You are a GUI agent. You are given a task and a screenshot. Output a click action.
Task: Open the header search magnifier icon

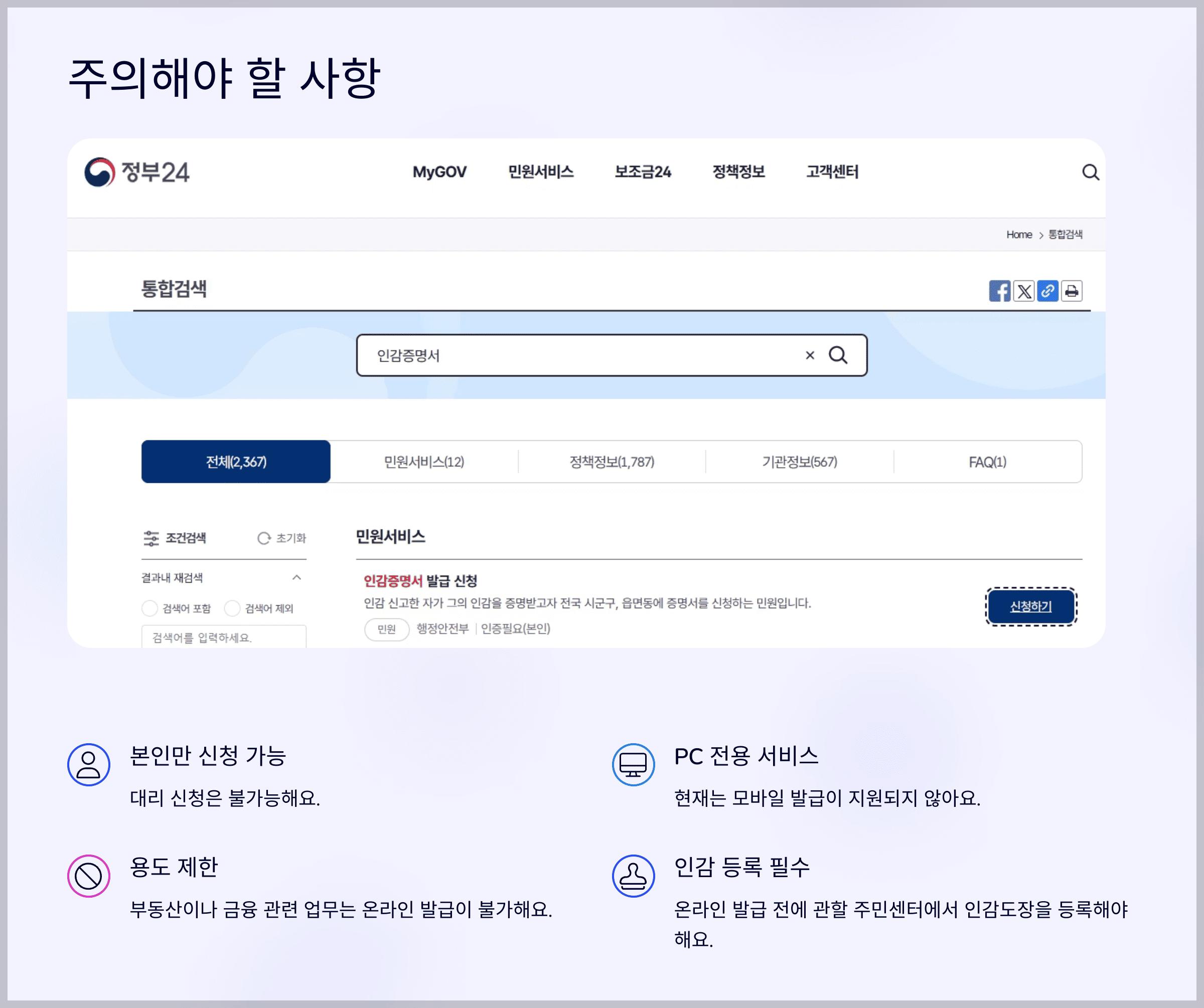pyautogui.click(x=1090, y=172)
